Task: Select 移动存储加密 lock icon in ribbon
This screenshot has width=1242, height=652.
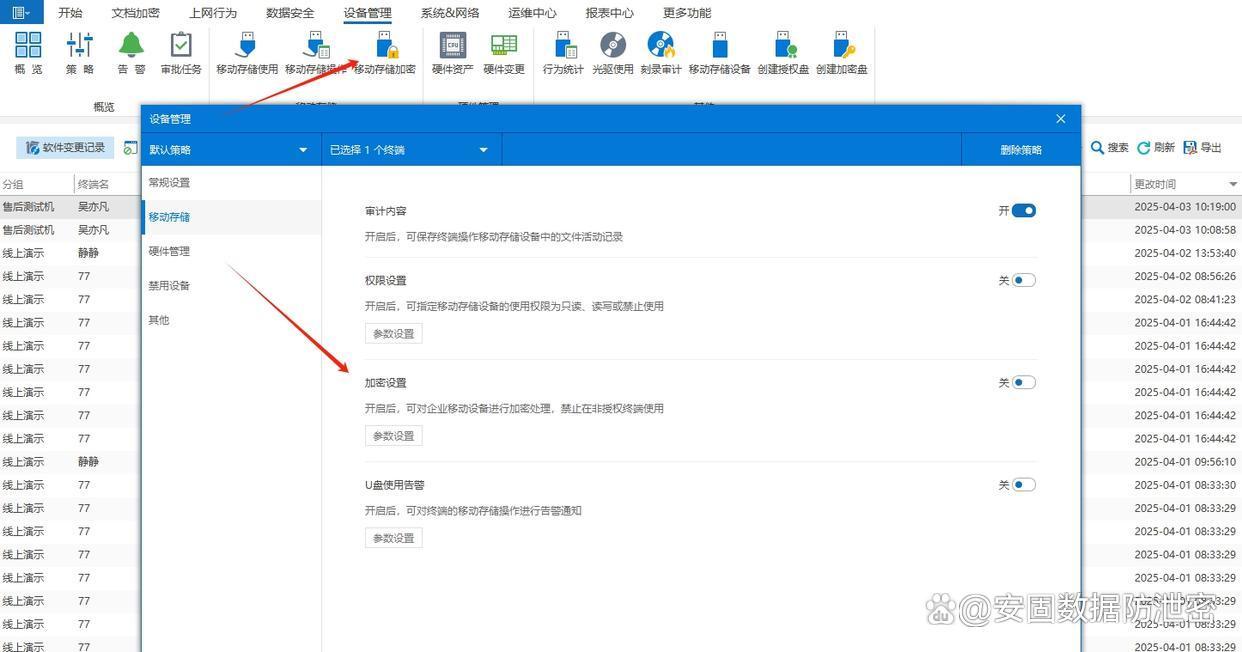Action: (385, 46)
